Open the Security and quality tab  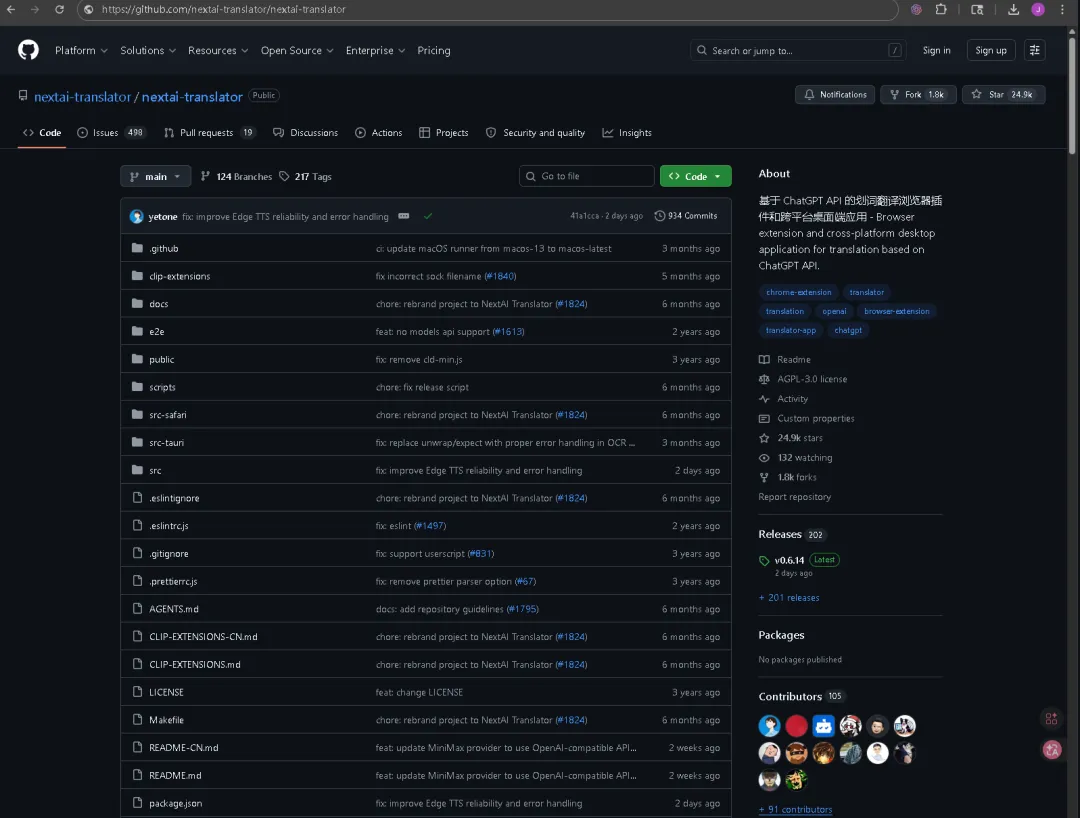tap(535, 132)
